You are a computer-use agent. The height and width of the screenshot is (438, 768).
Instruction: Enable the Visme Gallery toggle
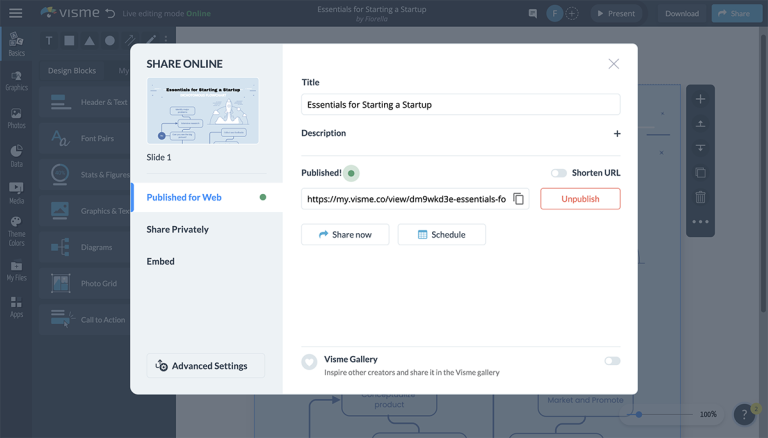[x=612, y=361]
